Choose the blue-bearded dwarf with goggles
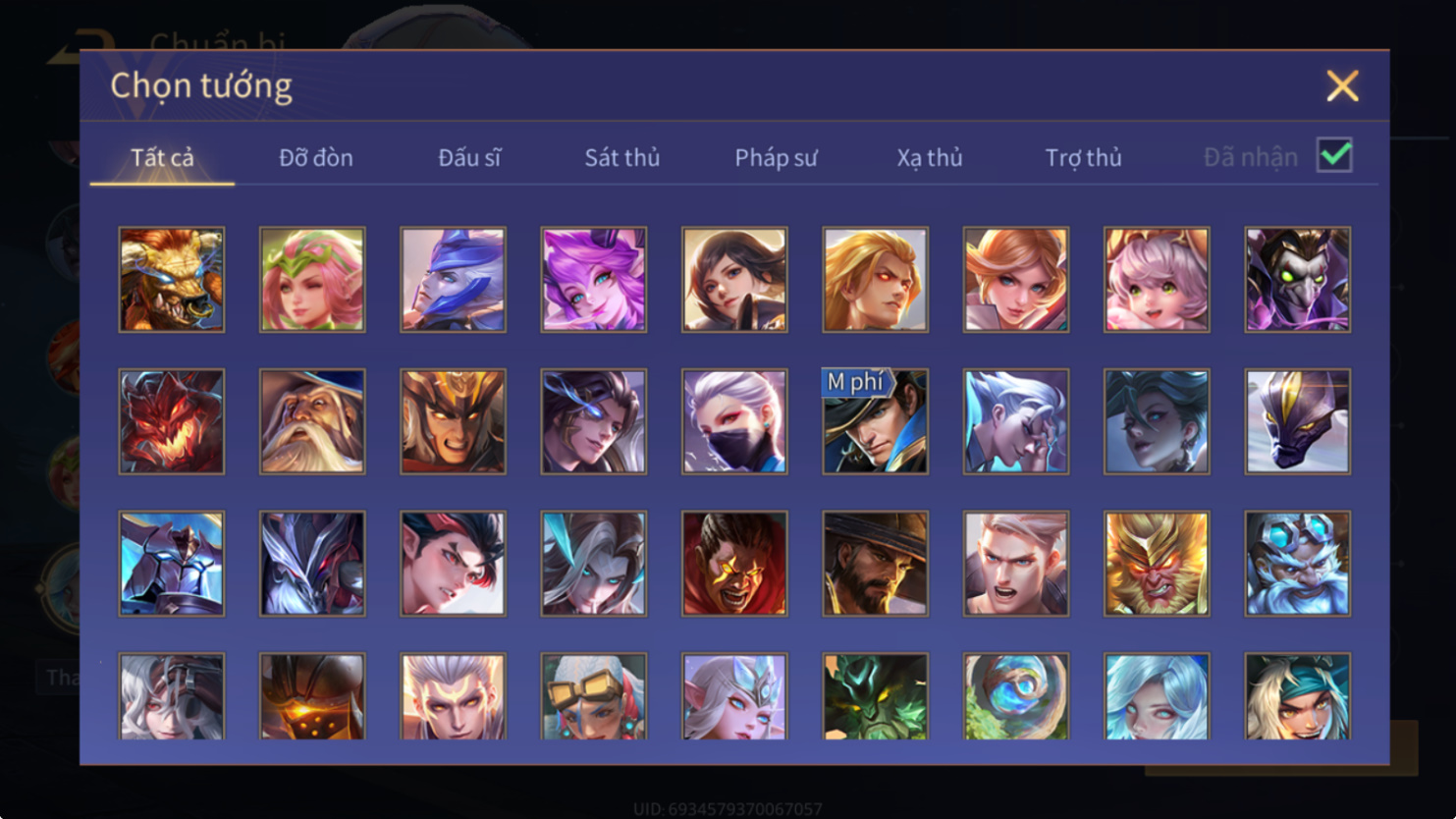 (1298, 564)
